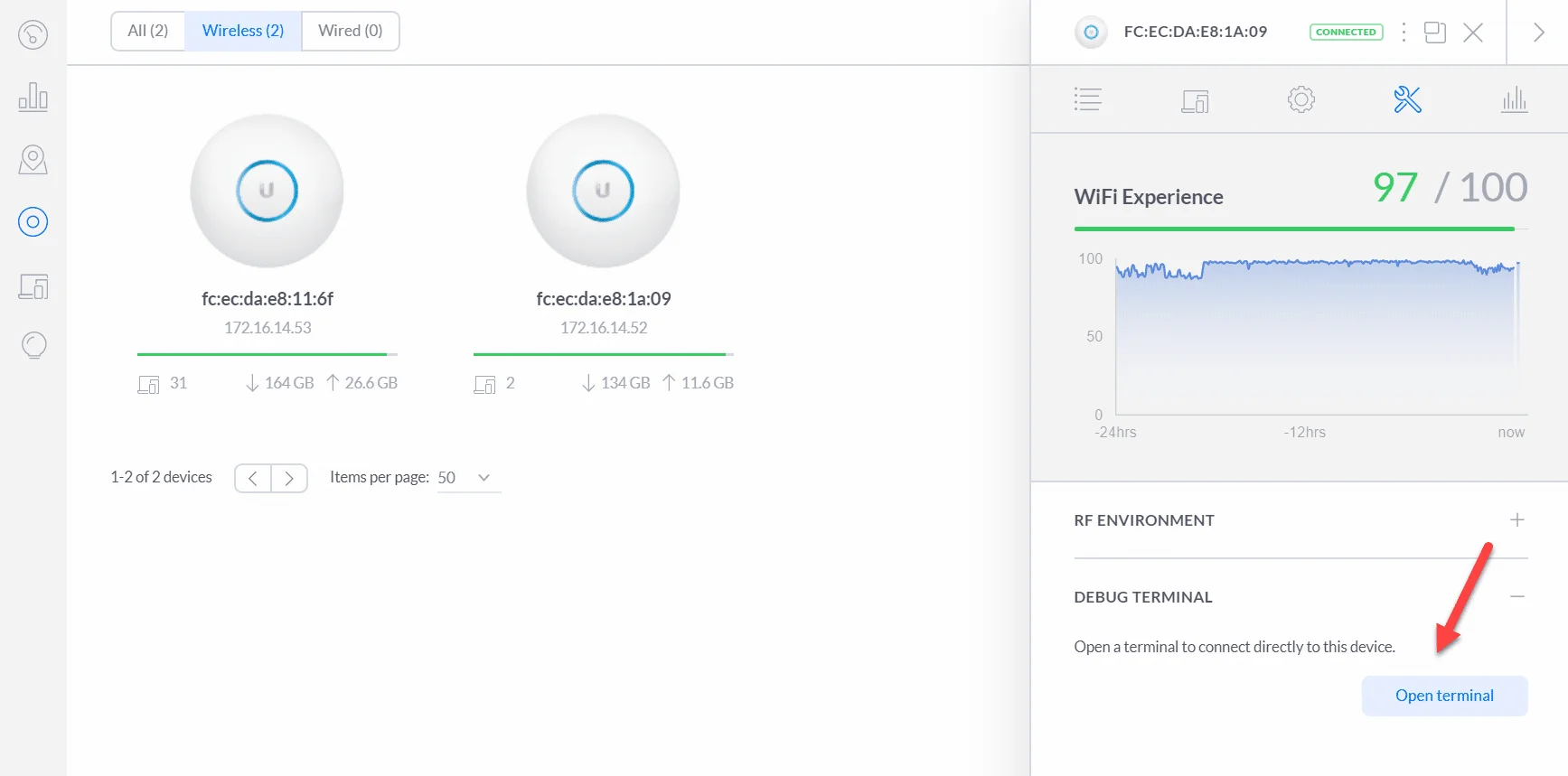Click download arrow icon next to 164 GB
Viewport: 1568px width, 776px height.
(x=252, y=383)
